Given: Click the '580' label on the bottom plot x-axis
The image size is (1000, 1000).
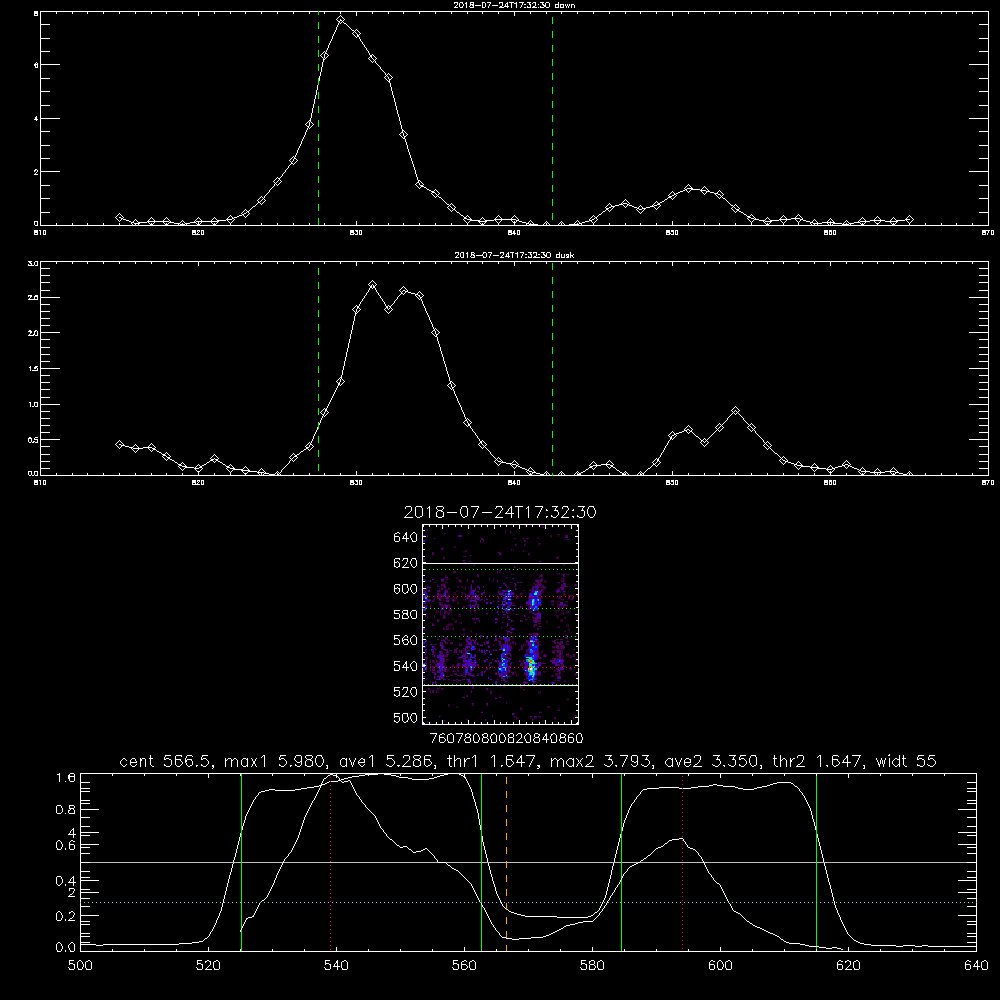Looking at the screenshot, I should [592, 966].
